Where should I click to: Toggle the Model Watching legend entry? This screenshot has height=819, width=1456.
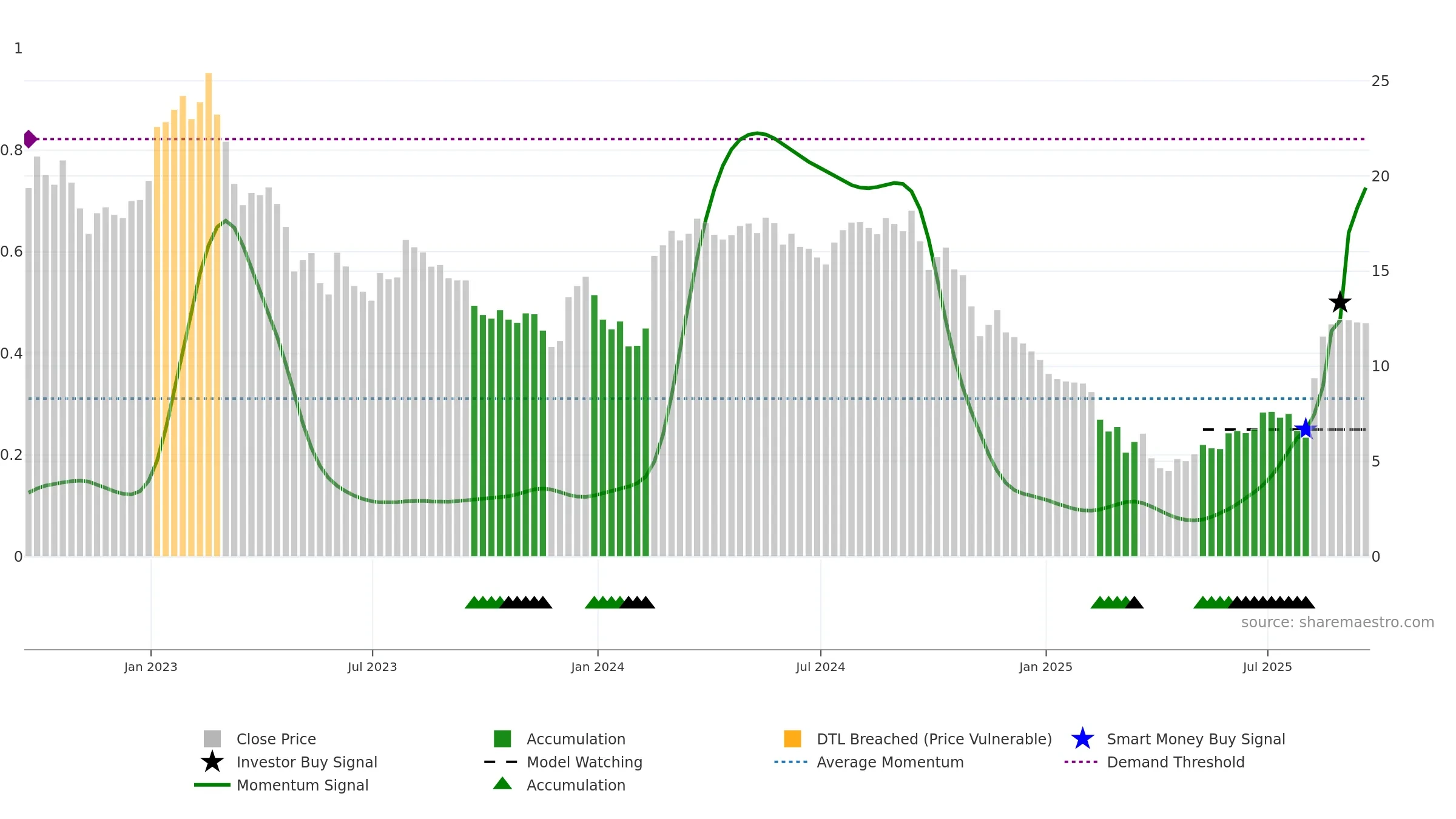tap(563, 762)
